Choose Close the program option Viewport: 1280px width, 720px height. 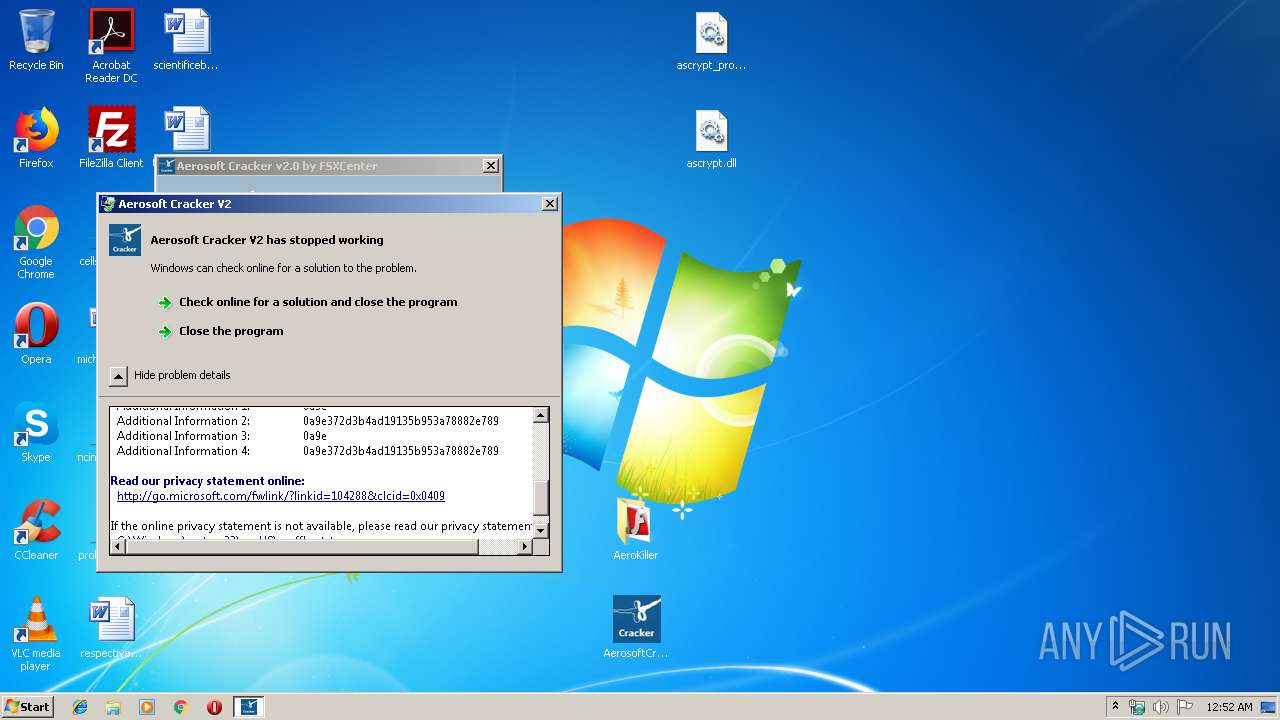231,331
